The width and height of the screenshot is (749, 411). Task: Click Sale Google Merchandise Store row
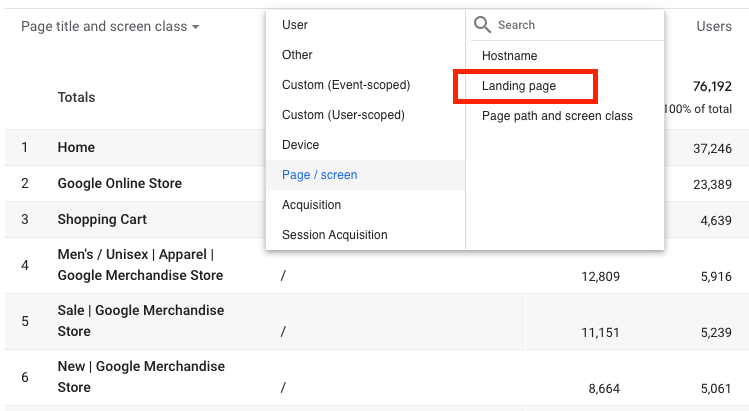140,321
